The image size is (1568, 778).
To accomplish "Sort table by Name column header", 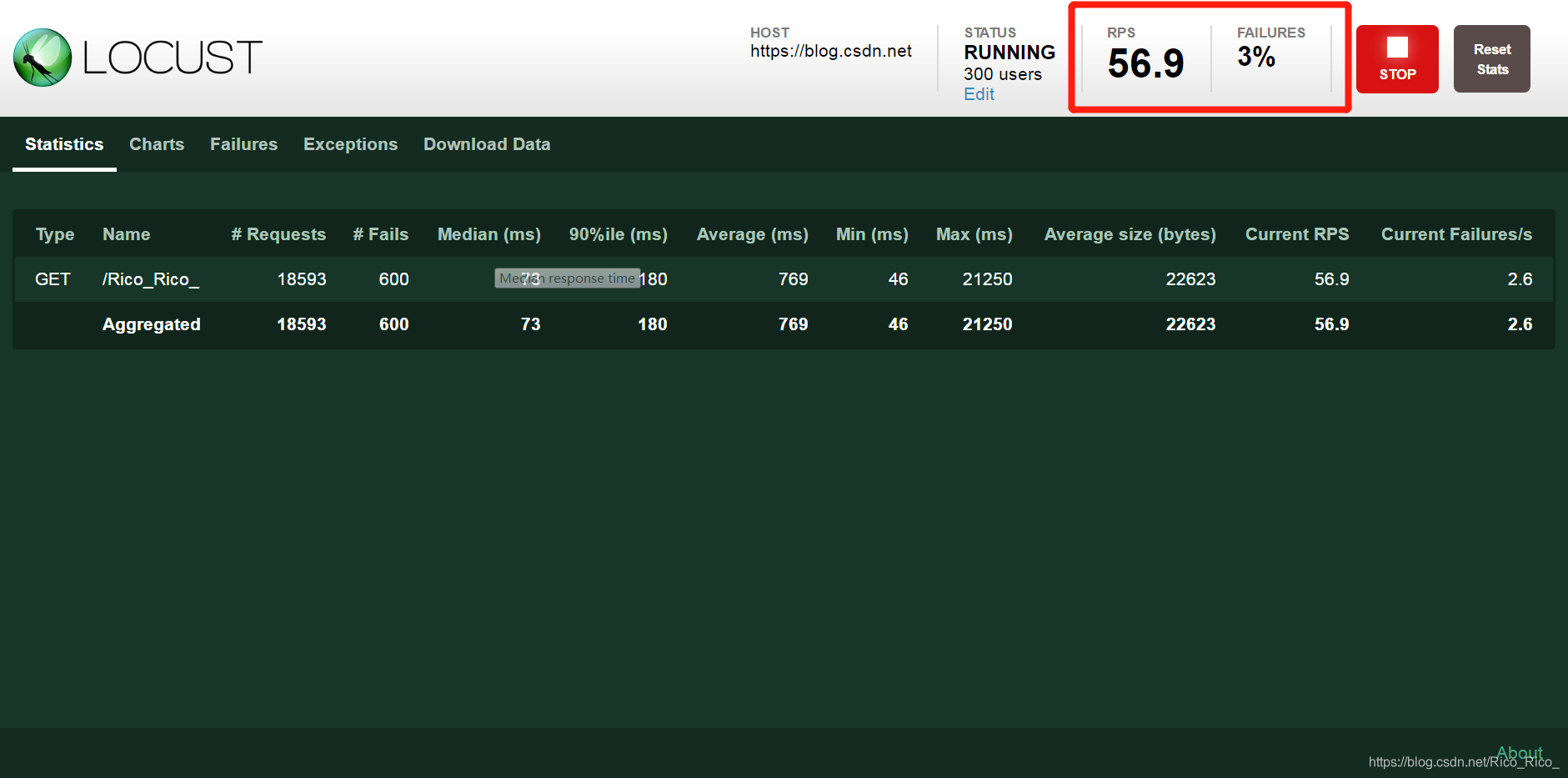I will click(127, 234).
